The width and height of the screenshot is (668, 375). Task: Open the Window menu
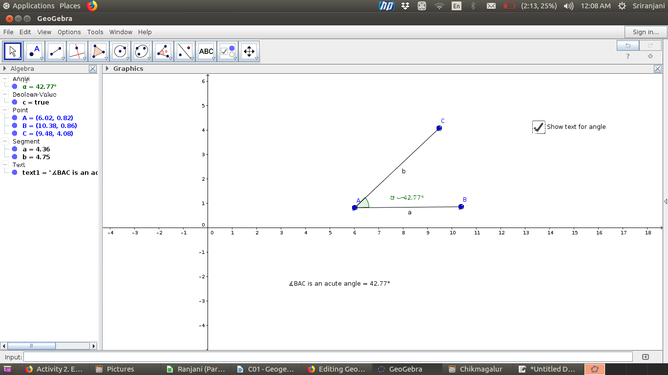121,32
